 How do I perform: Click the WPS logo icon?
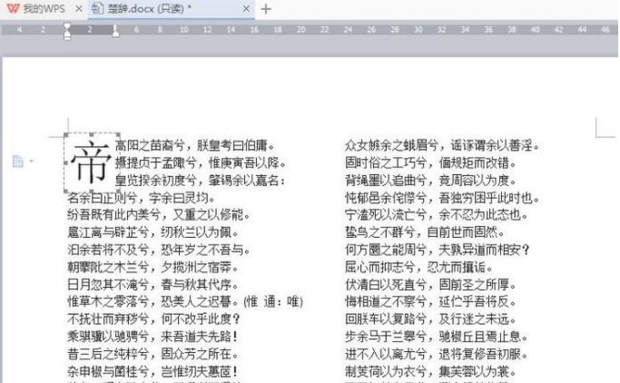(13, 9)
